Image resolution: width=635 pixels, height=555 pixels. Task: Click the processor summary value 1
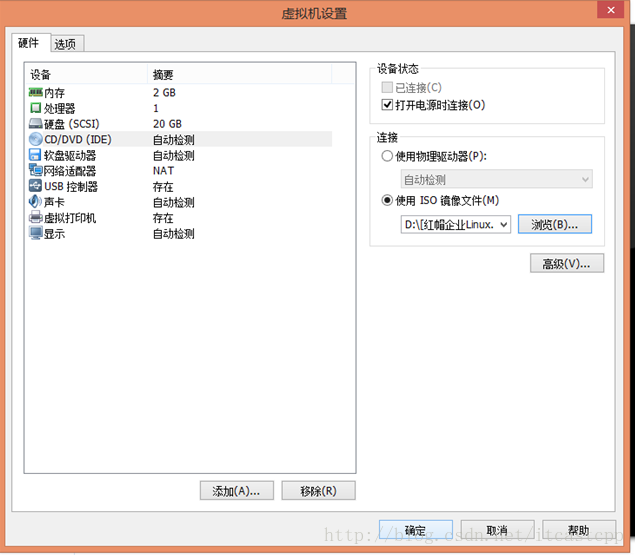click(x=156, y=108)
